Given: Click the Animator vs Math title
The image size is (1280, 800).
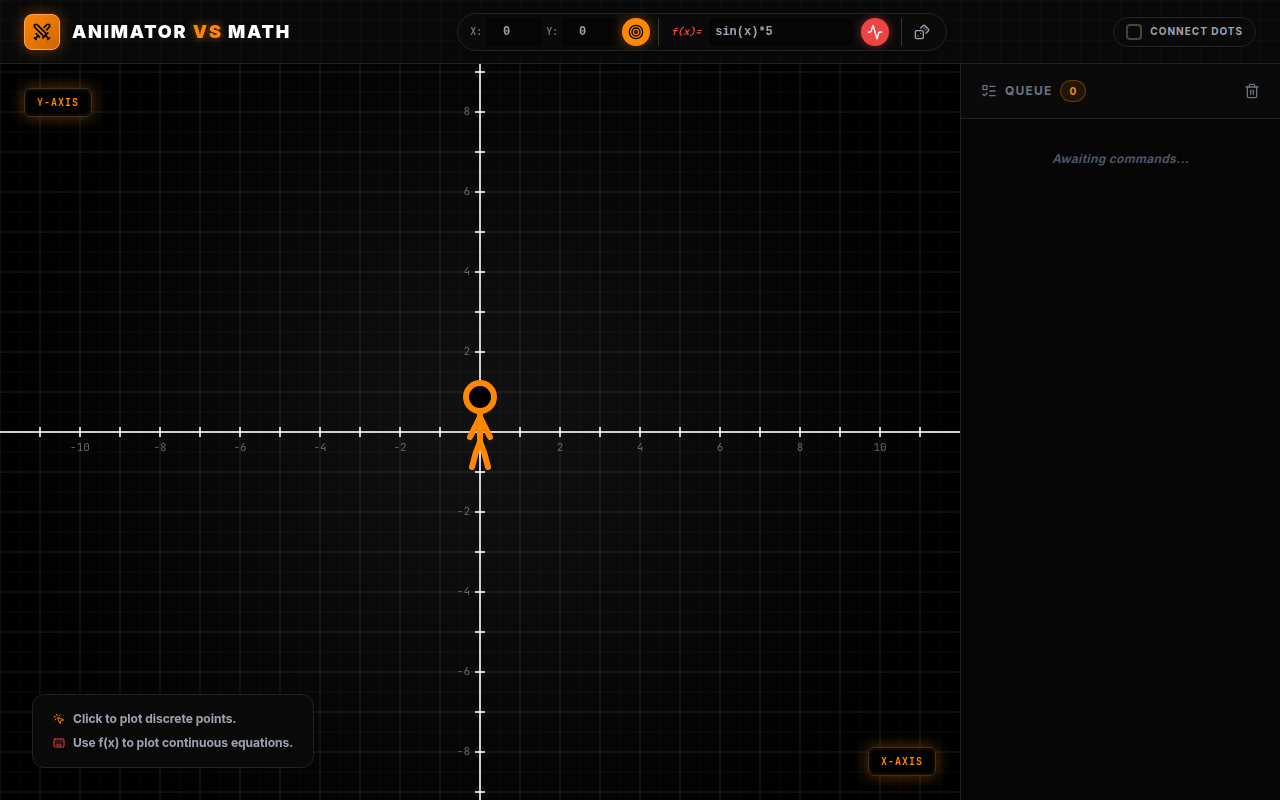Looking at the screenshot, I should (182, 32).
